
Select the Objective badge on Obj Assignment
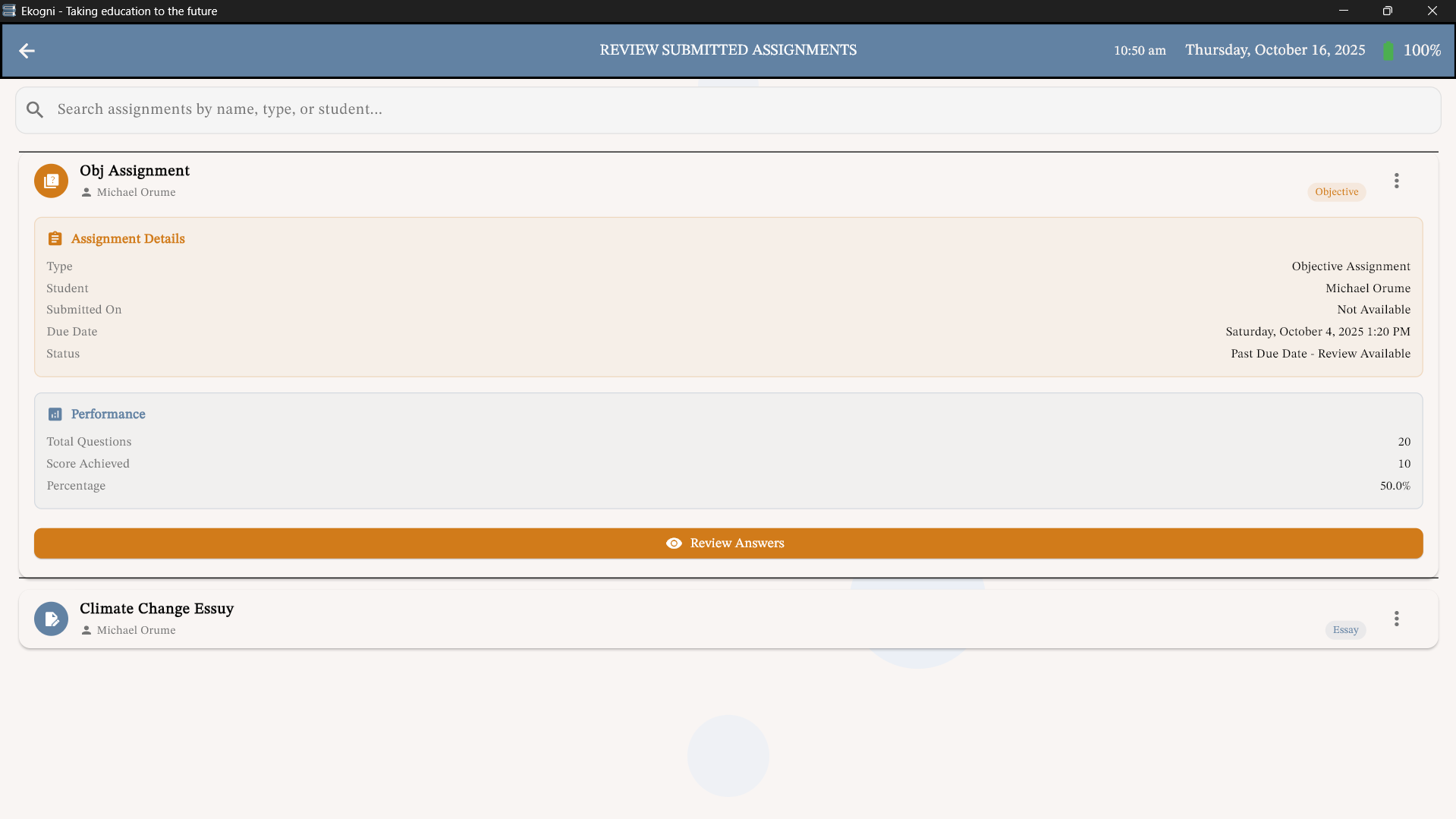(x=1336, y=191)
